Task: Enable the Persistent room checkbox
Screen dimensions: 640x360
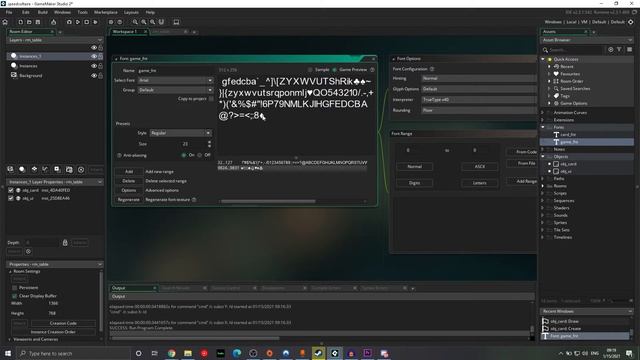Action: tap(15, 288)
